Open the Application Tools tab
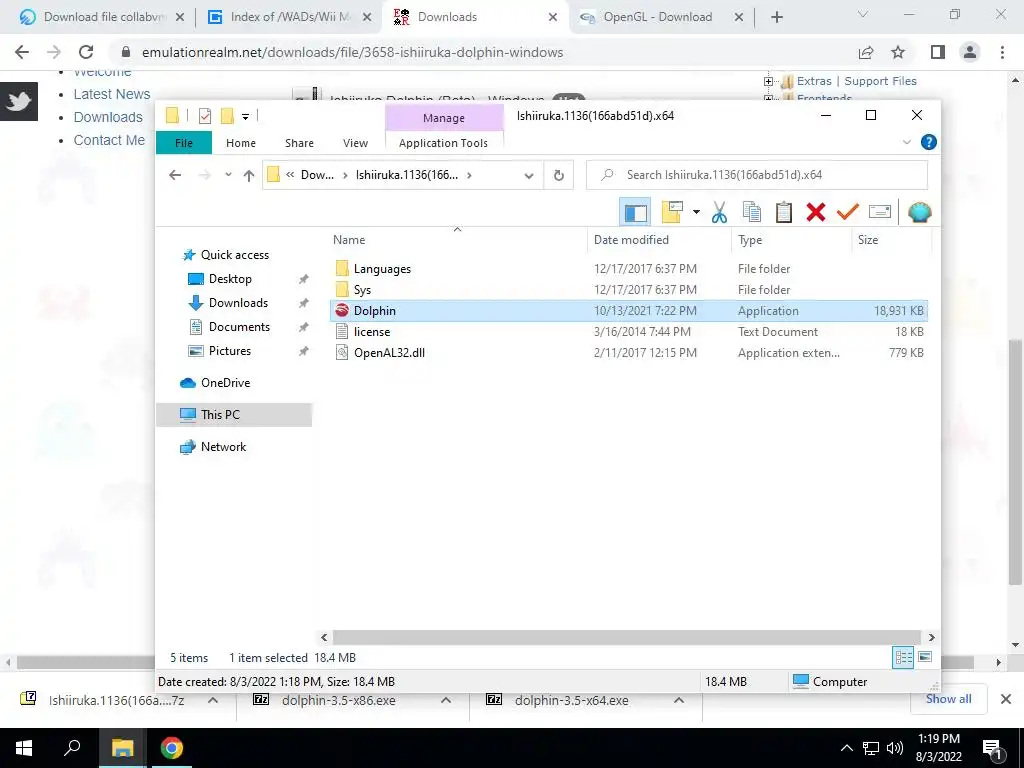Viewport: 1024px width, 768px height. pyautogui.click(x=443, y=143)
